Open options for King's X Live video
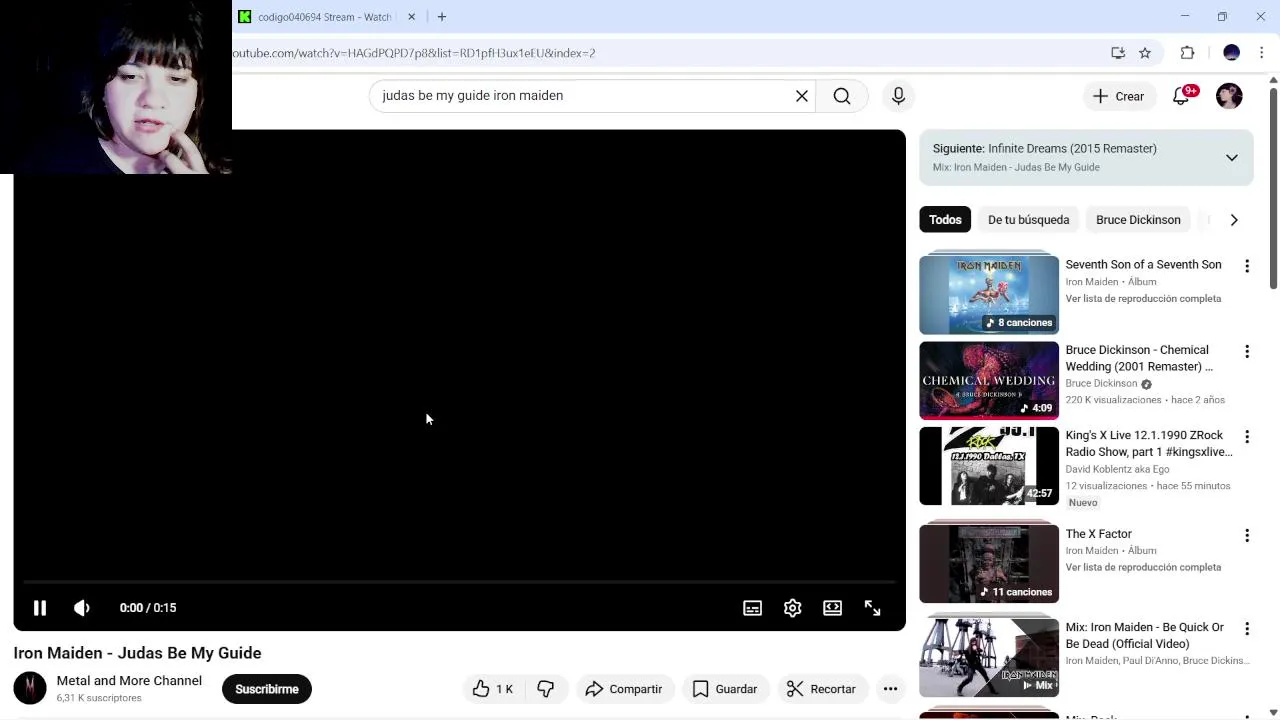 tap(1247, 437)
